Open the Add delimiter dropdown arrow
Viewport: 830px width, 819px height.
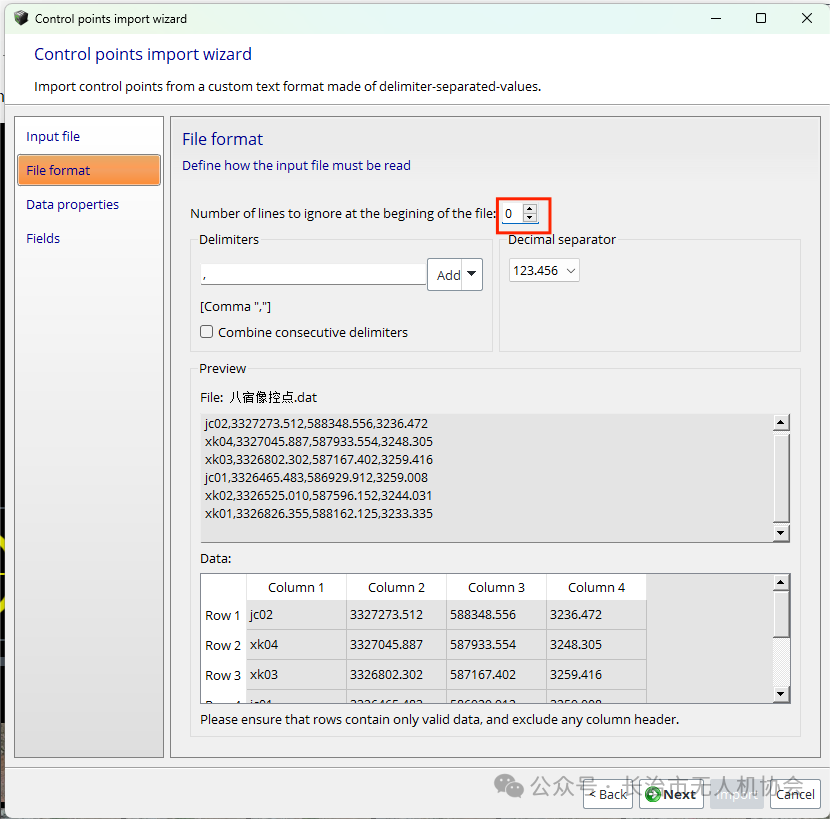click(472, 274)
